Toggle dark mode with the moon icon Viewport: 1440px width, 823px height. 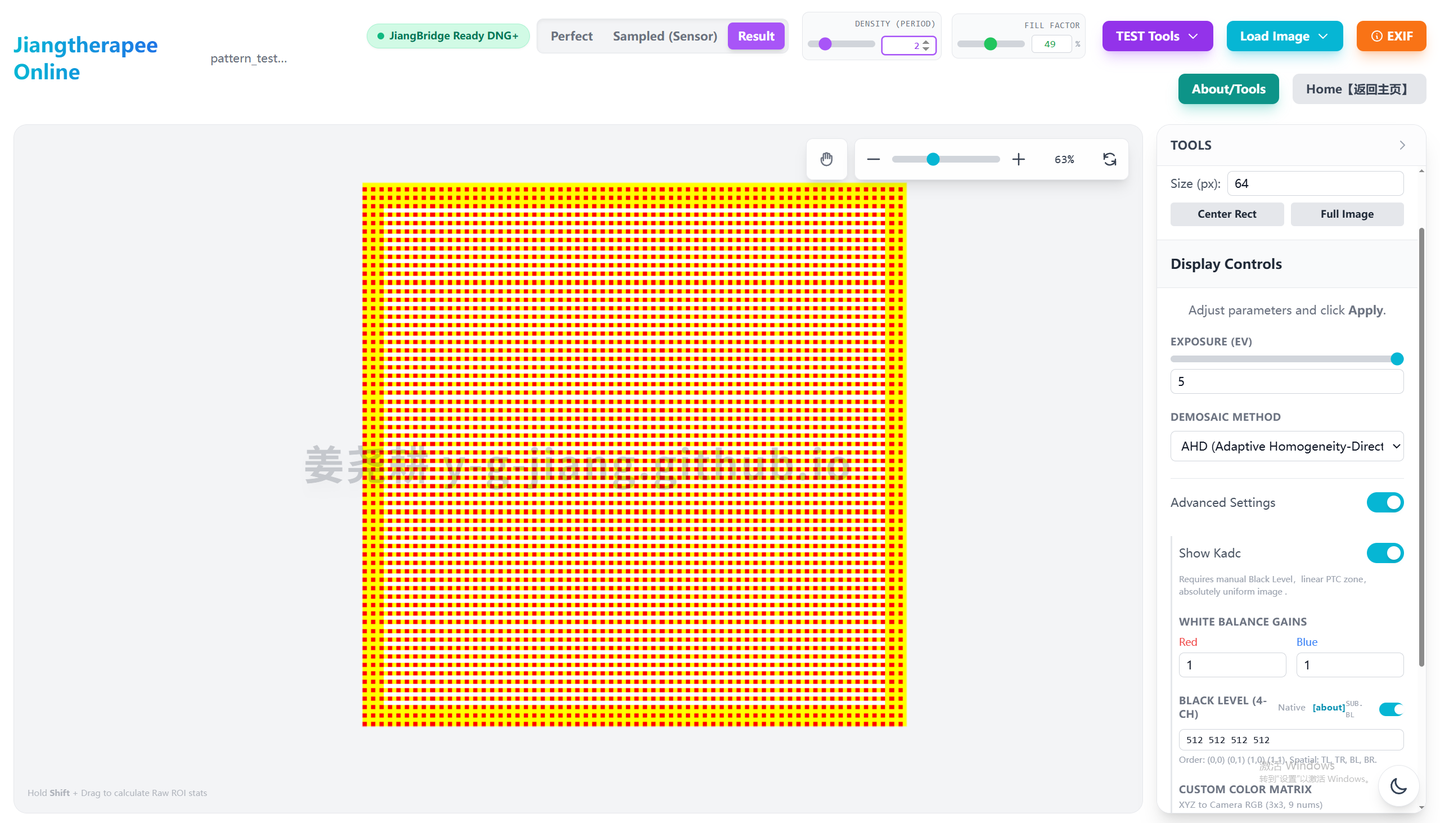tap(1398, 786)
